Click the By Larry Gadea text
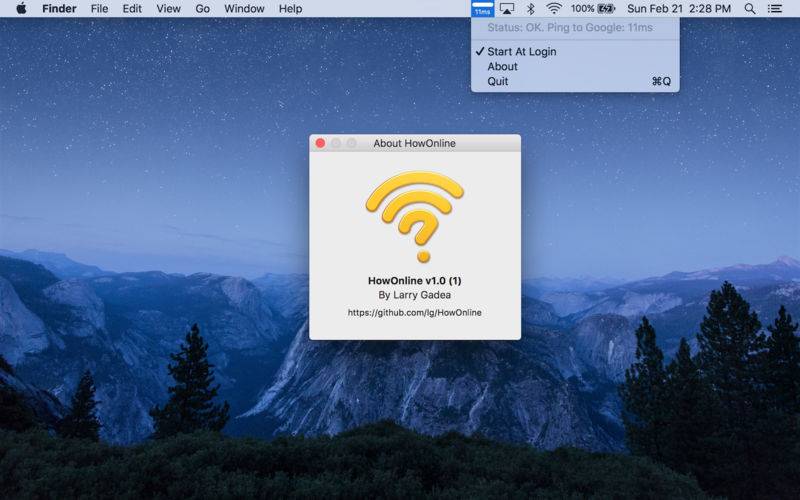Image resolution: width=800 pixels, height=500 pixels. pyautogui.click(x=415, y=295)
